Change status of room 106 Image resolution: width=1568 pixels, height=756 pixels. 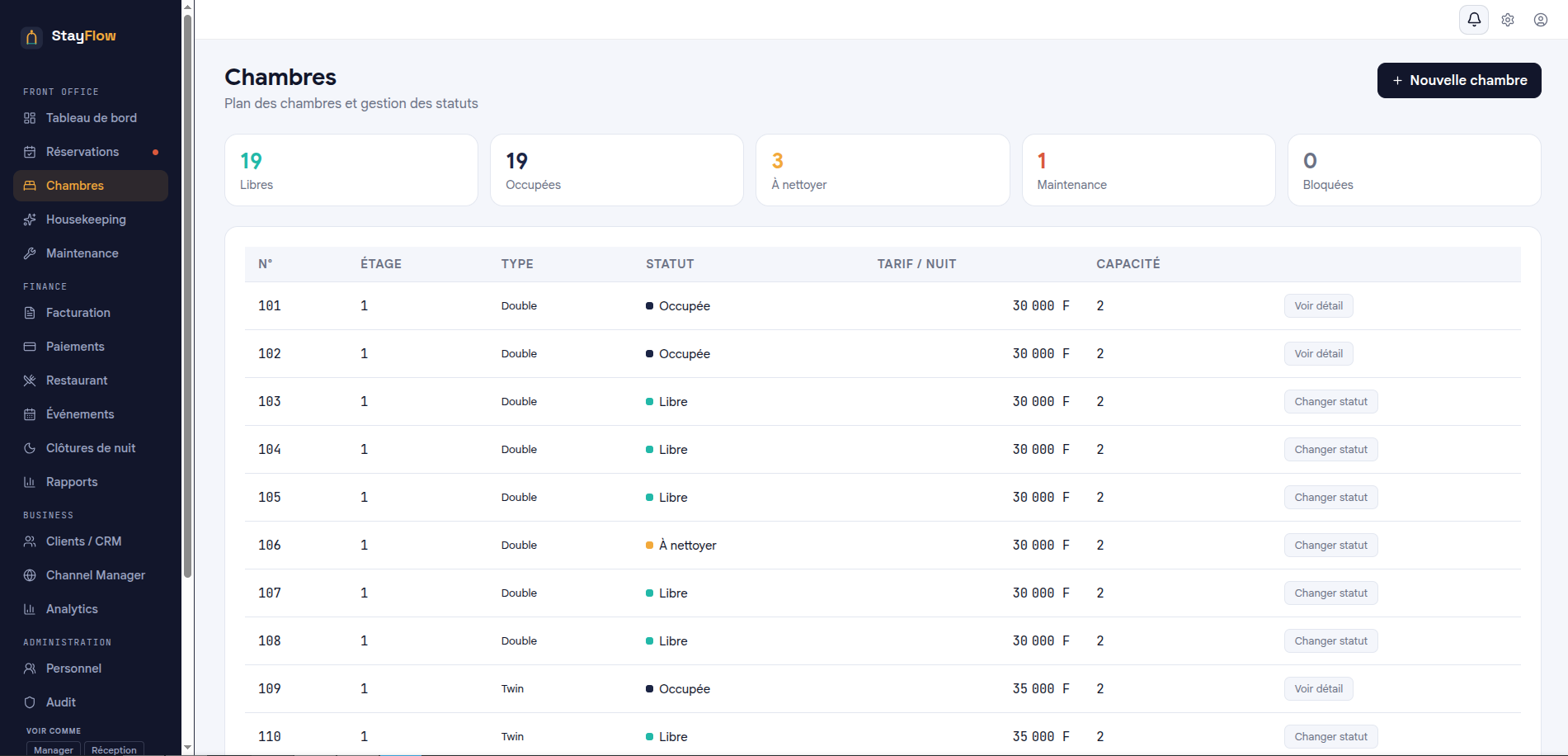tap(1330, 546)
